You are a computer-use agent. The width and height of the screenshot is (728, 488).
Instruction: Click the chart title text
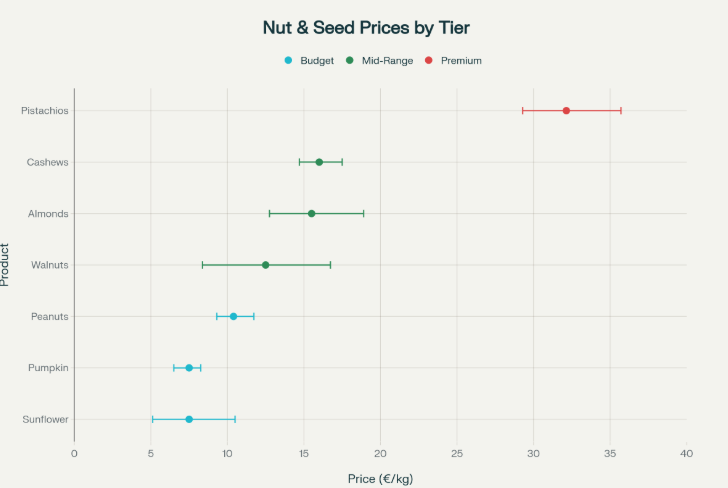[365, 27]
